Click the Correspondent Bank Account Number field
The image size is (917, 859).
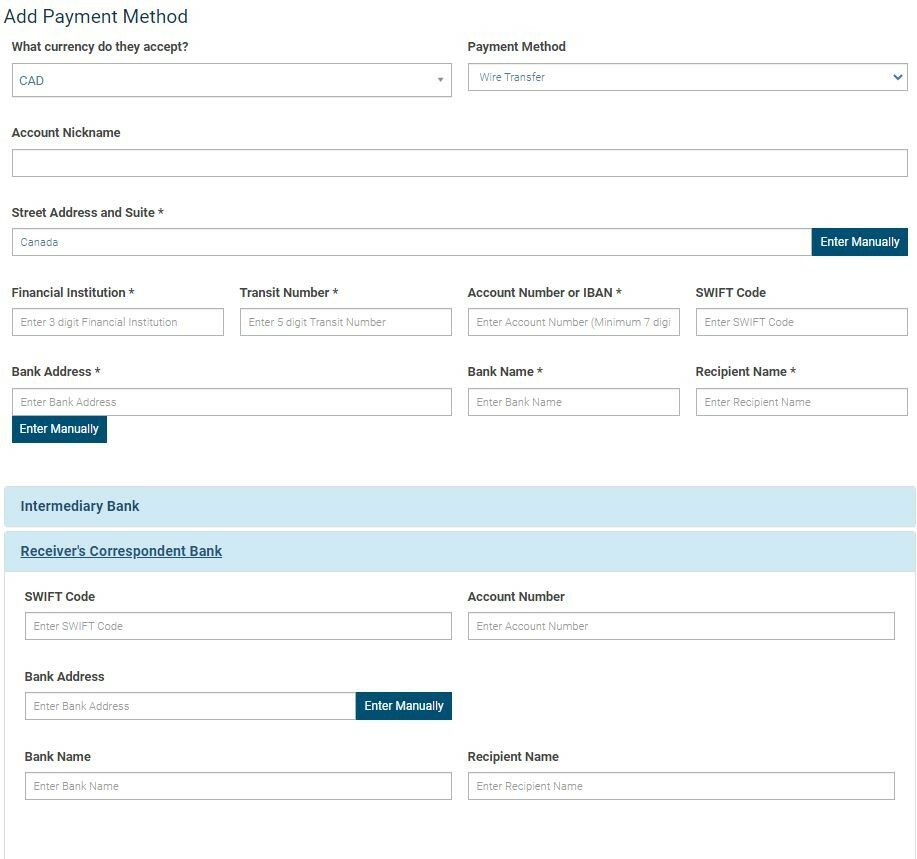[x=680, y=625]
